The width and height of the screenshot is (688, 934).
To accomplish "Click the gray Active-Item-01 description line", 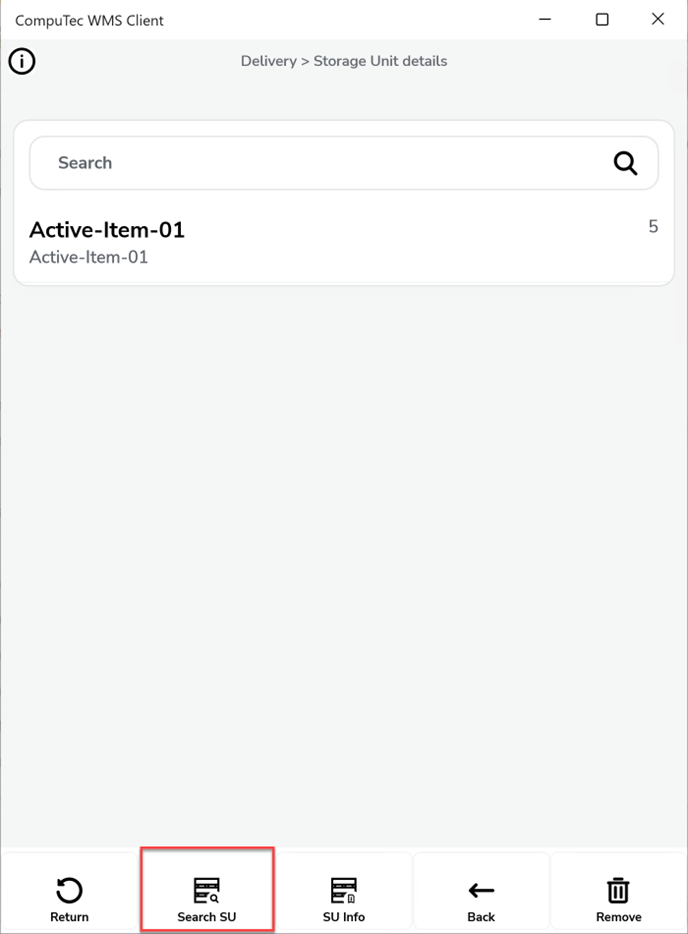I will tap(89, 257).
